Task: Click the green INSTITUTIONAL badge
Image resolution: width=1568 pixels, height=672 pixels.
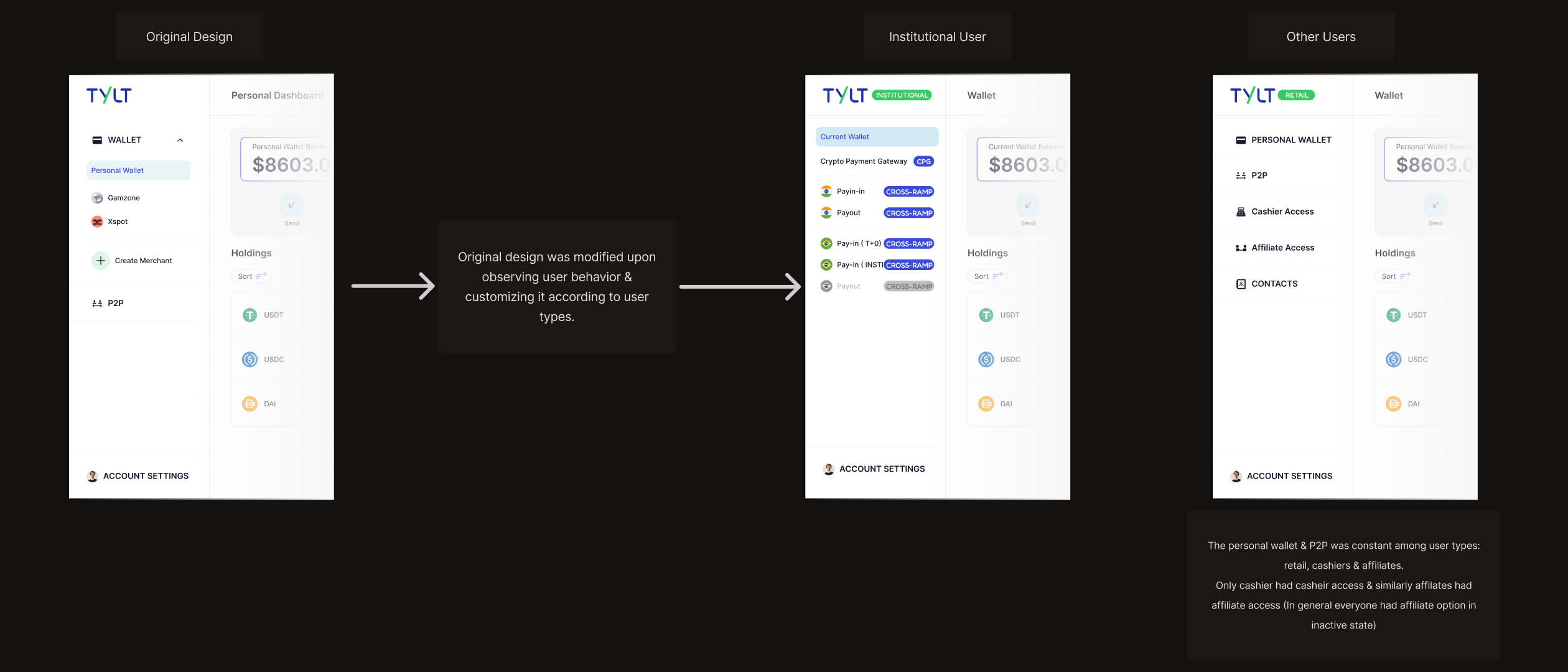Action: [902, 95]
